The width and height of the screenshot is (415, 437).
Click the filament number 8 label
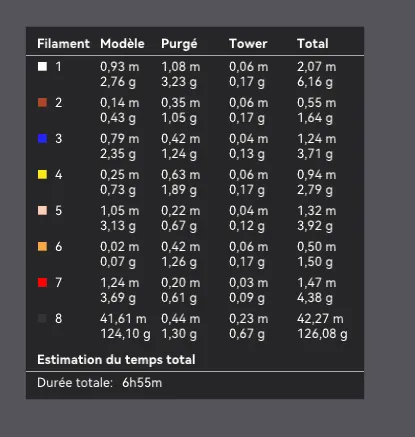59,319
